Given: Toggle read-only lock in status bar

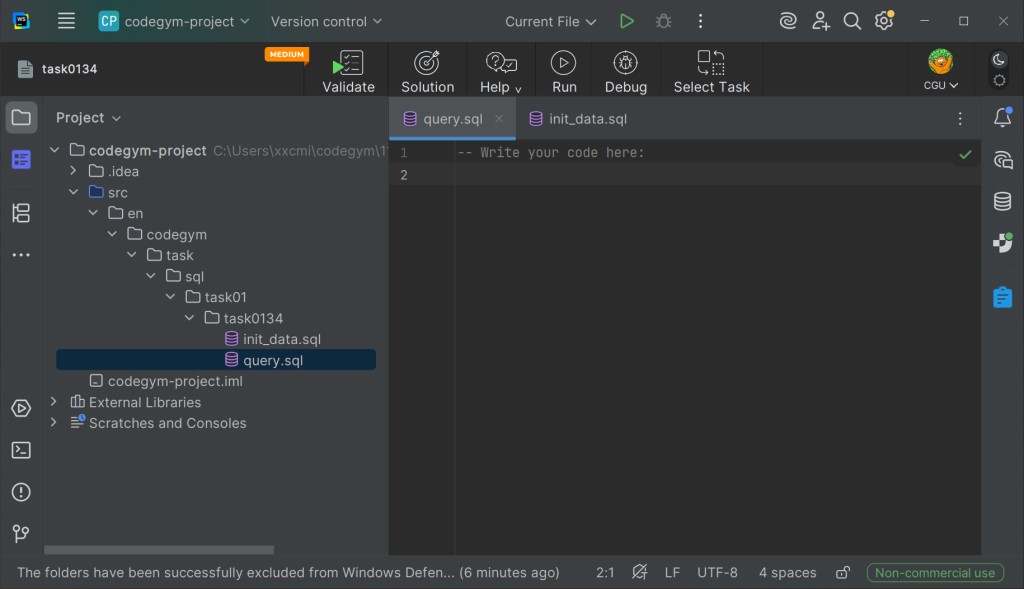Looking at the screenshot, I should [x=843, y=573].
